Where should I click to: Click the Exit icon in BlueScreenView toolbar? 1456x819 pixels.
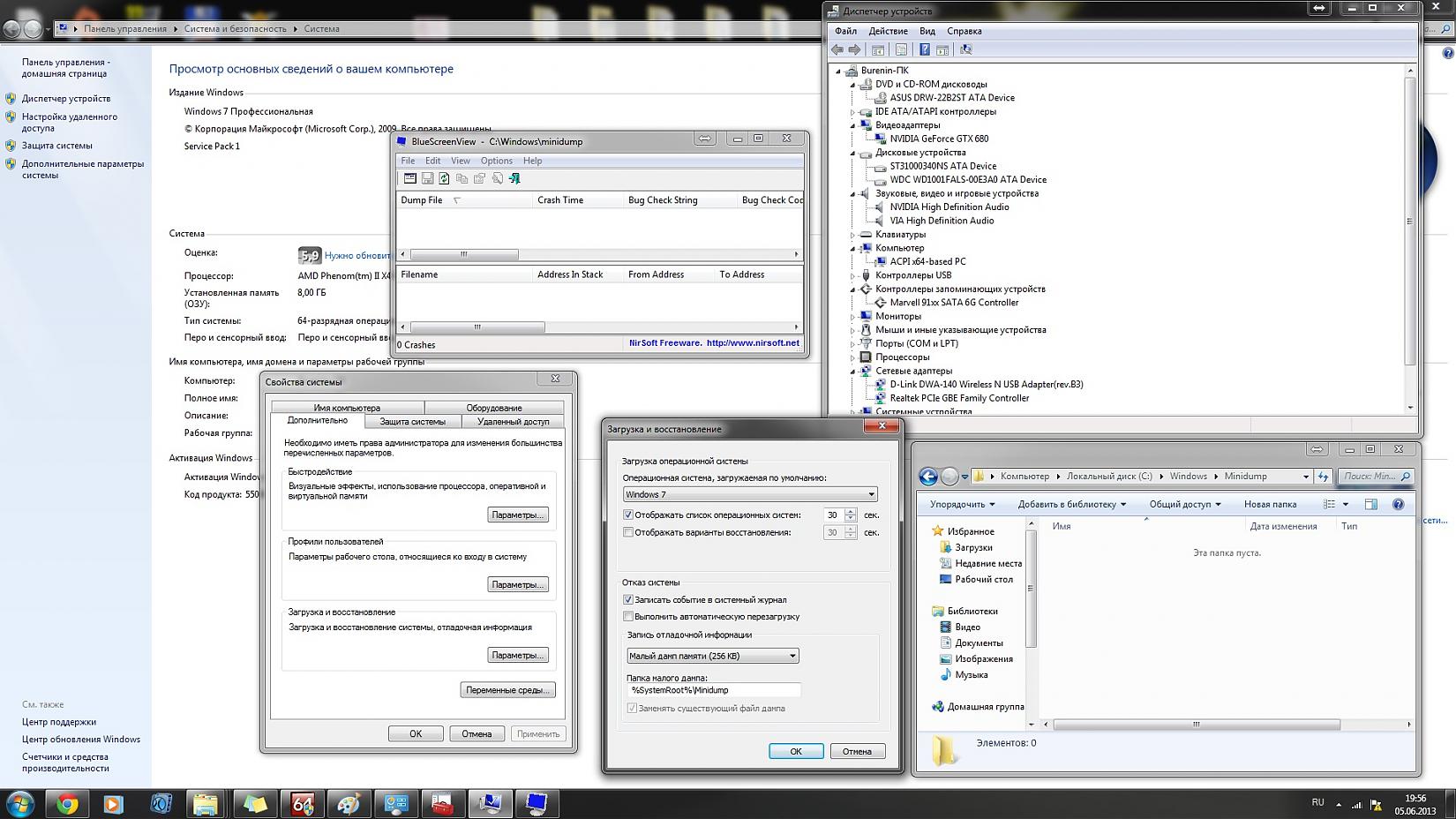tap(514, 178)
